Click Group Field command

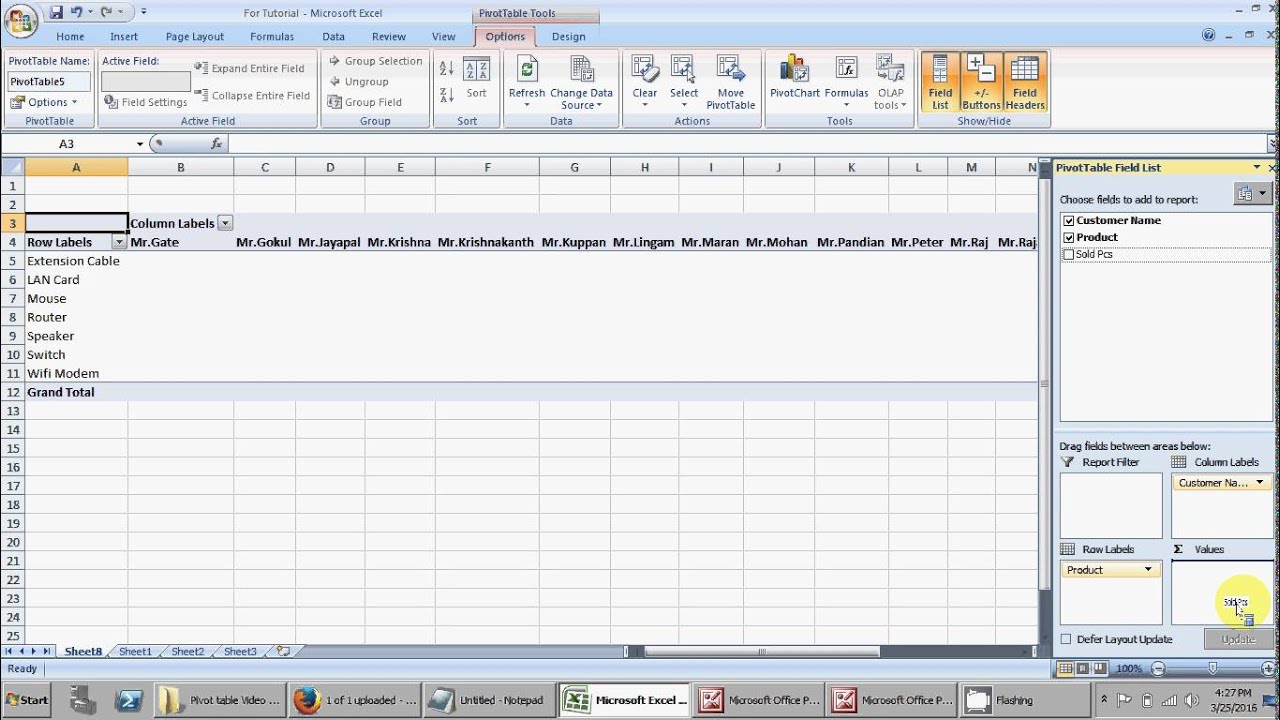365,102
